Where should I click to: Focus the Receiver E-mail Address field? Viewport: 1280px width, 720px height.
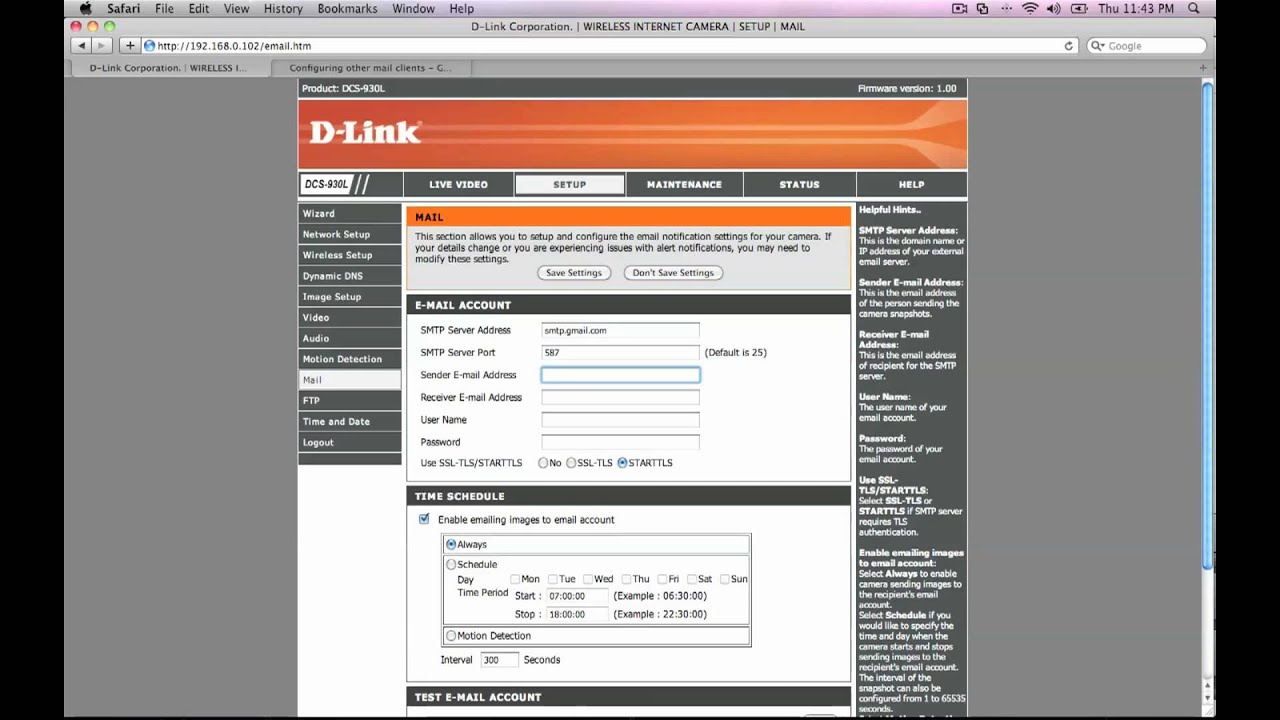tap(620, 397)
